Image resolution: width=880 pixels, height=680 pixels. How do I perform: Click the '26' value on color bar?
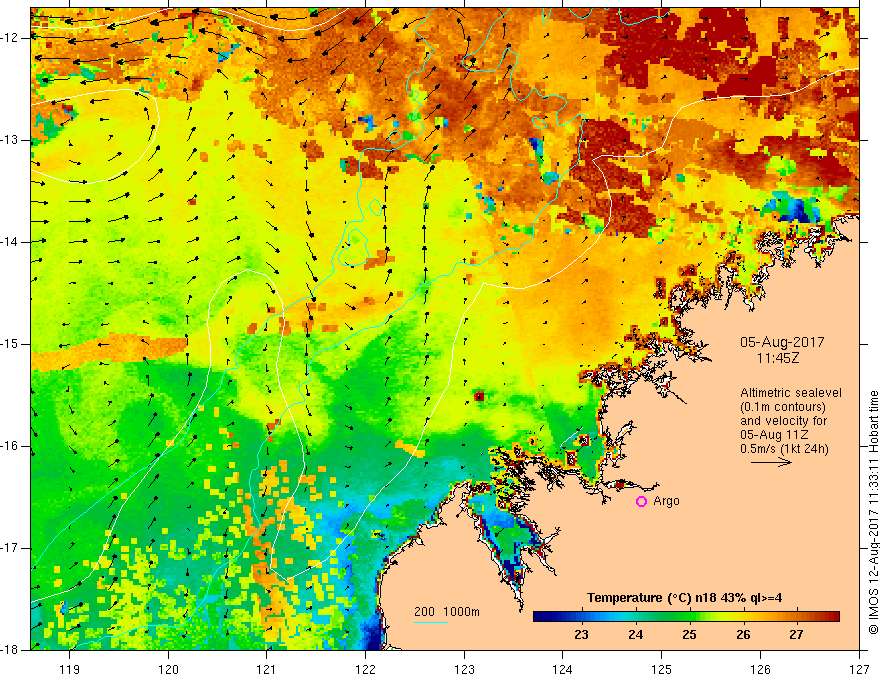click(x=743, y=635)
